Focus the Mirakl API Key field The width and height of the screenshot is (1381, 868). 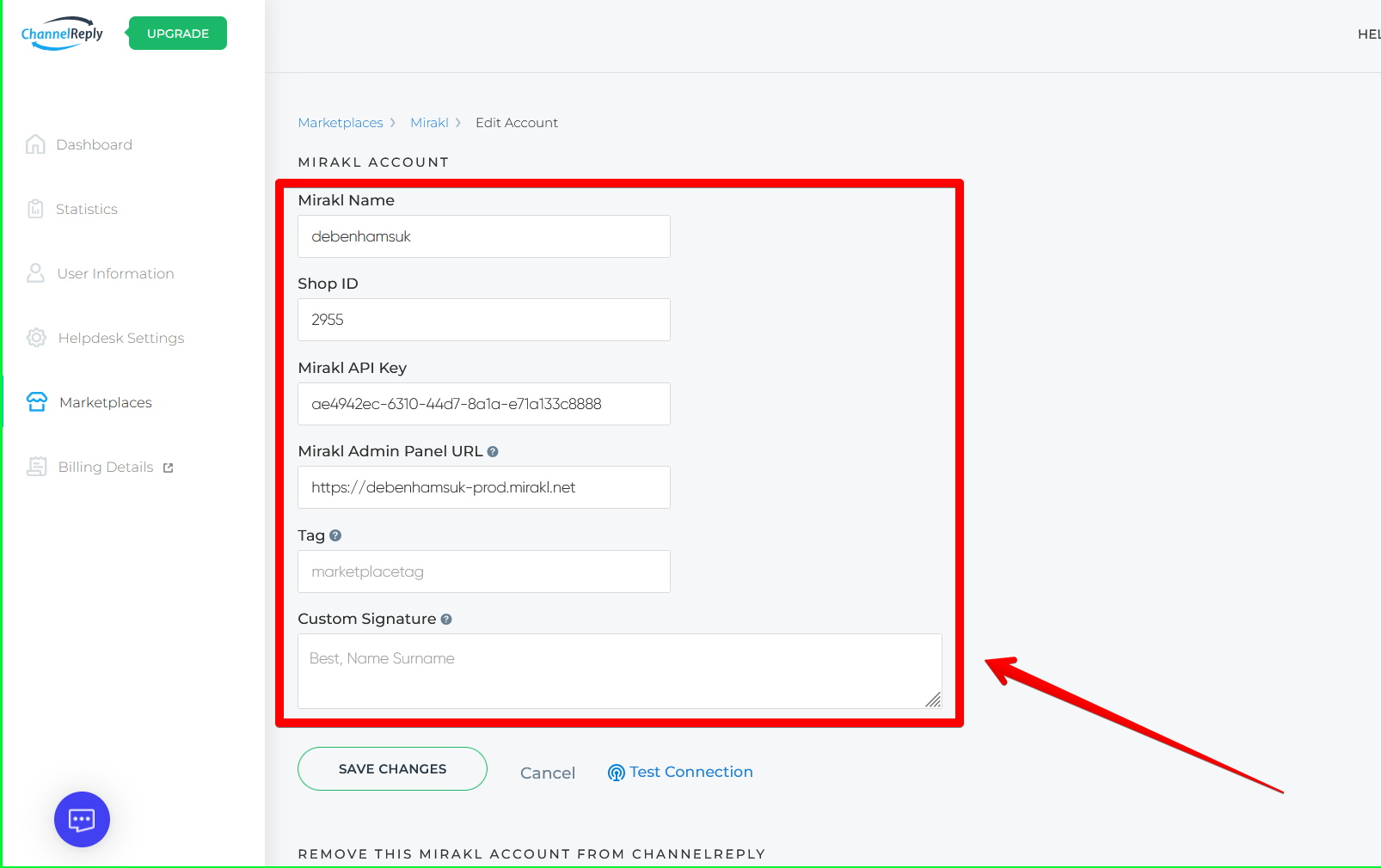[x=483, y=404]
